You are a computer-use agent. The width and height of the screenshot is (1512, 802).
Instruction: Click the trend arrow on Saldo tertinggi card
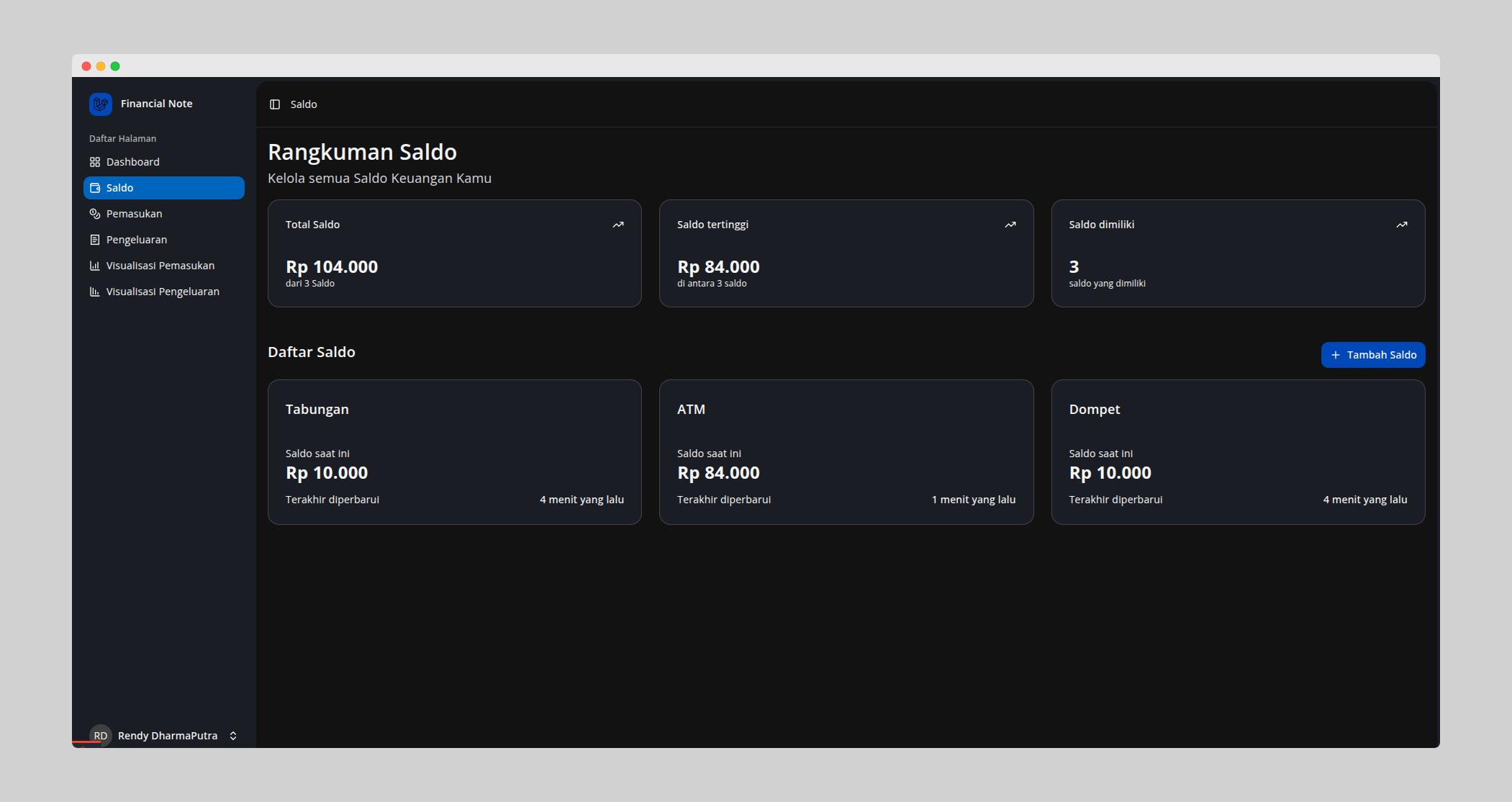1010,225
